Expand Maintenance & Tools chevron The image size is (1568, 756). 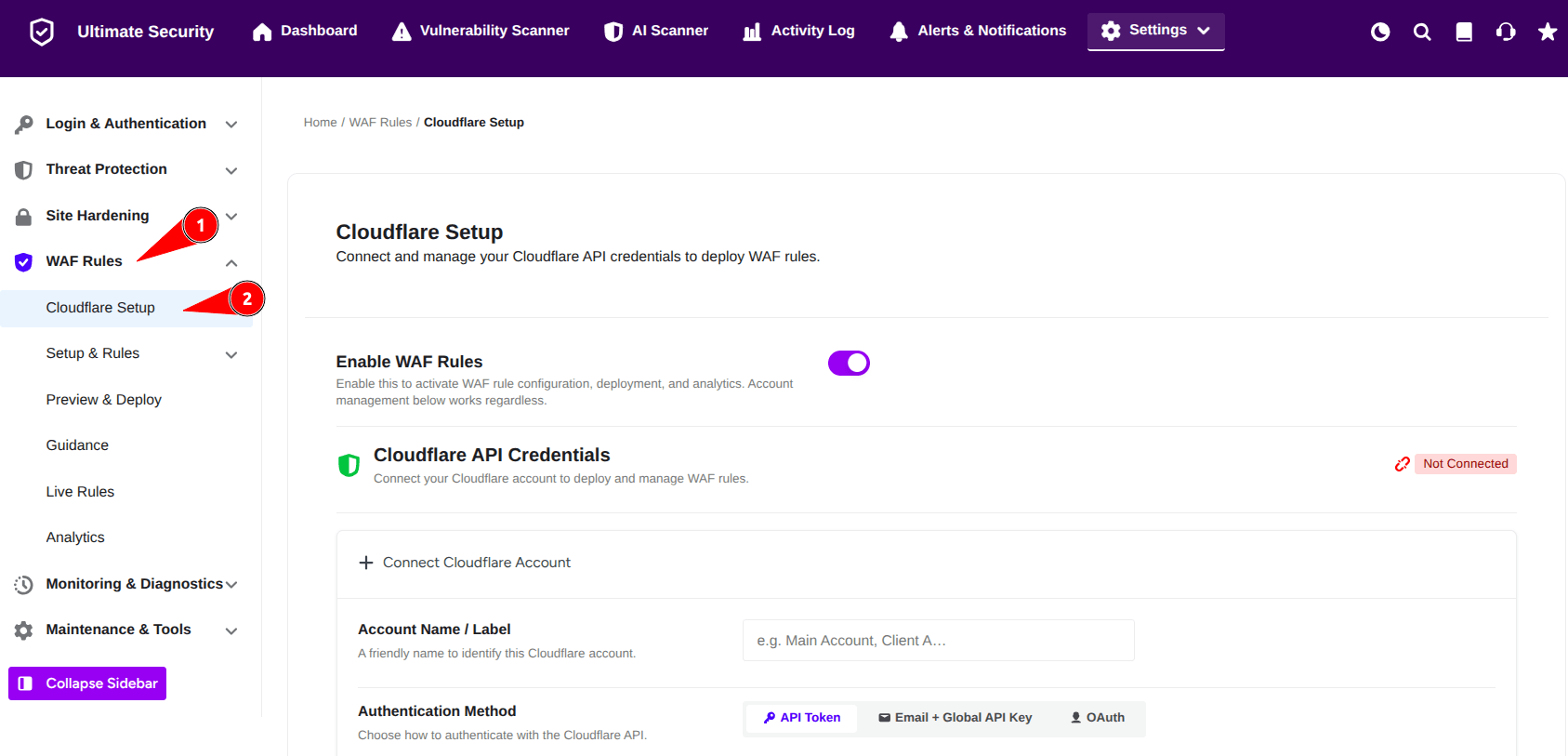tap(231, 630)
